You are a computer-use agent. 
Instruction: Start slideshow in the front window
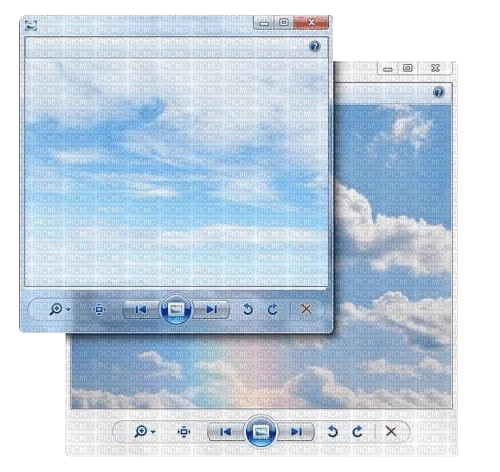tap(176, 310)
